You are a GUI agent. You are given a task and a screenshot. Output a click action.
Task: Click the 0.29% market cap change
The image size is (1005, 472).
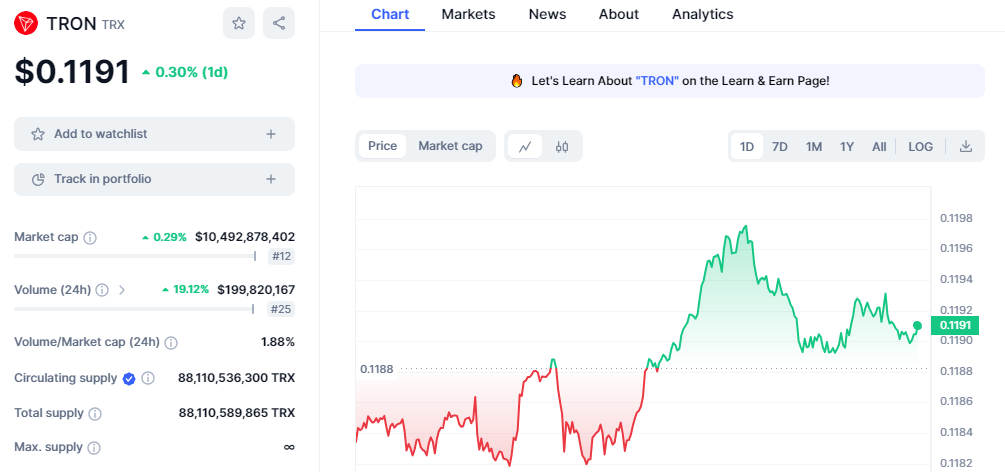click(170, 237)
